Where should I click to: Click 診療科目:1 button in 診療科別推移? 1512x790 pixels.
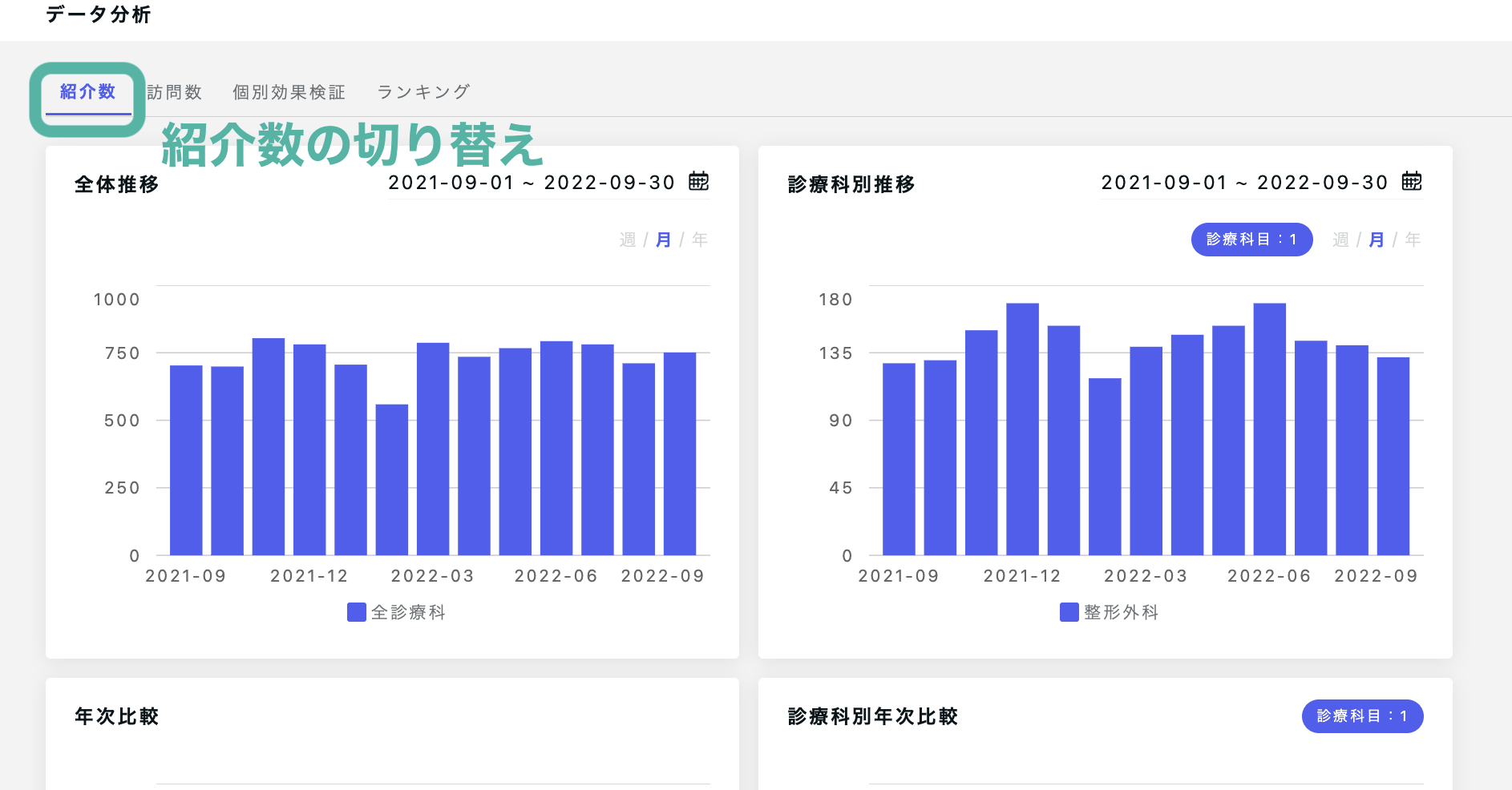tap(1251, 240)
